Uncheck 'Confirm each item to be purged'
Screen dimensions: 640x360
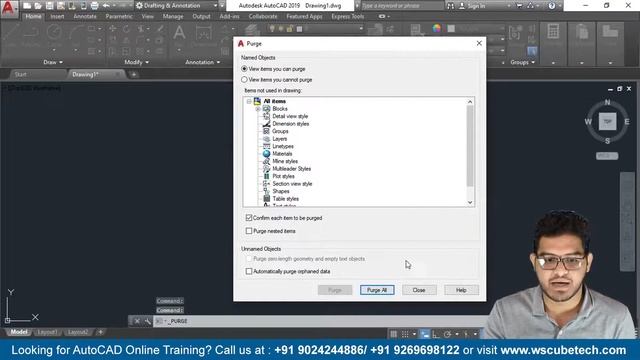pos(249,218)
